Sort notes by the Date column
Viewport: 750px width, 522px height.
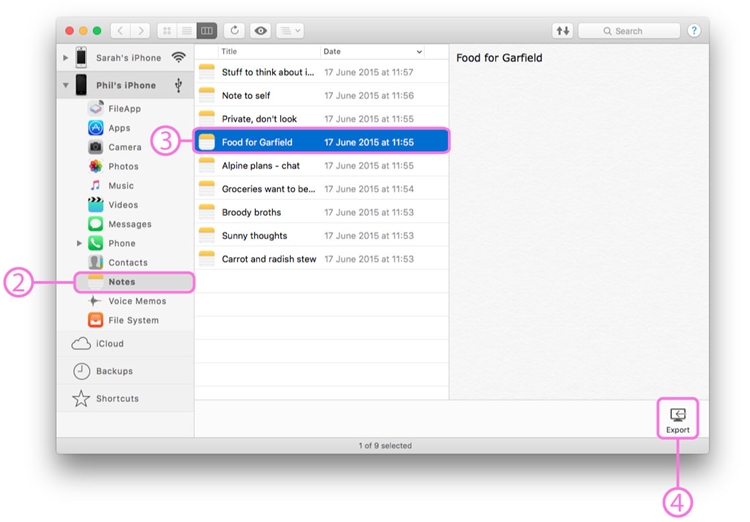pyautogui.click(x=373, y=51)
